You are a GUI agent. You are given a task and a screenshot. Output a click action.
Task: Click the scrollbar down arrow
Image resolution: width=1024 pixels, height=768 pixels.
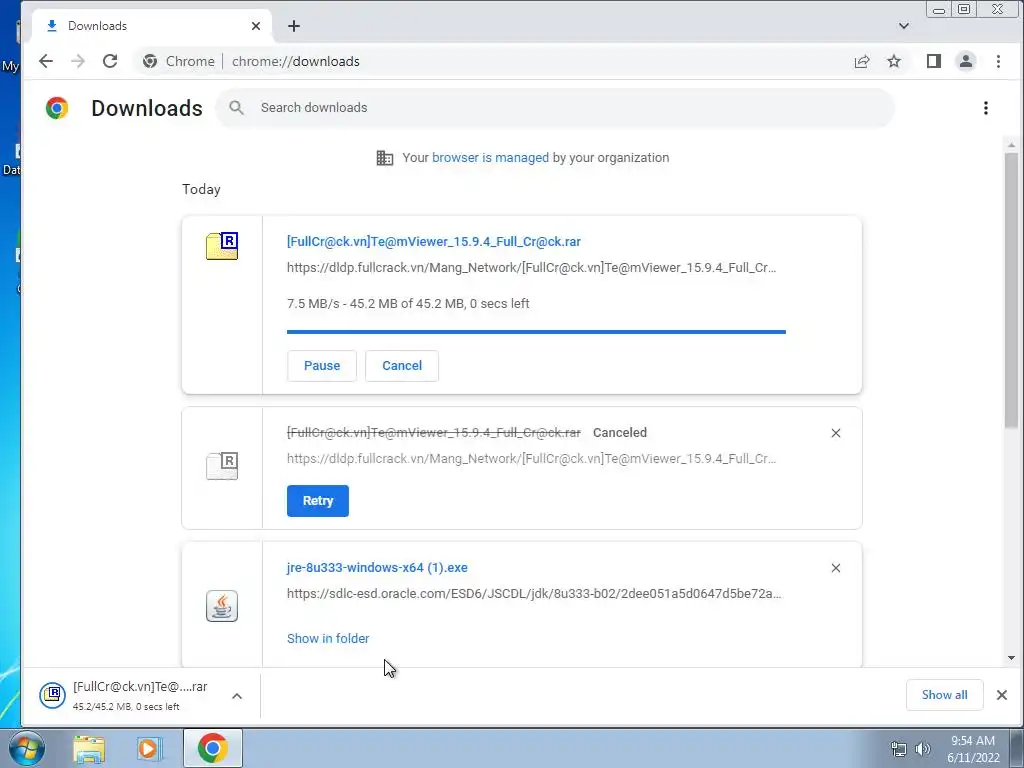[1012, 658]
